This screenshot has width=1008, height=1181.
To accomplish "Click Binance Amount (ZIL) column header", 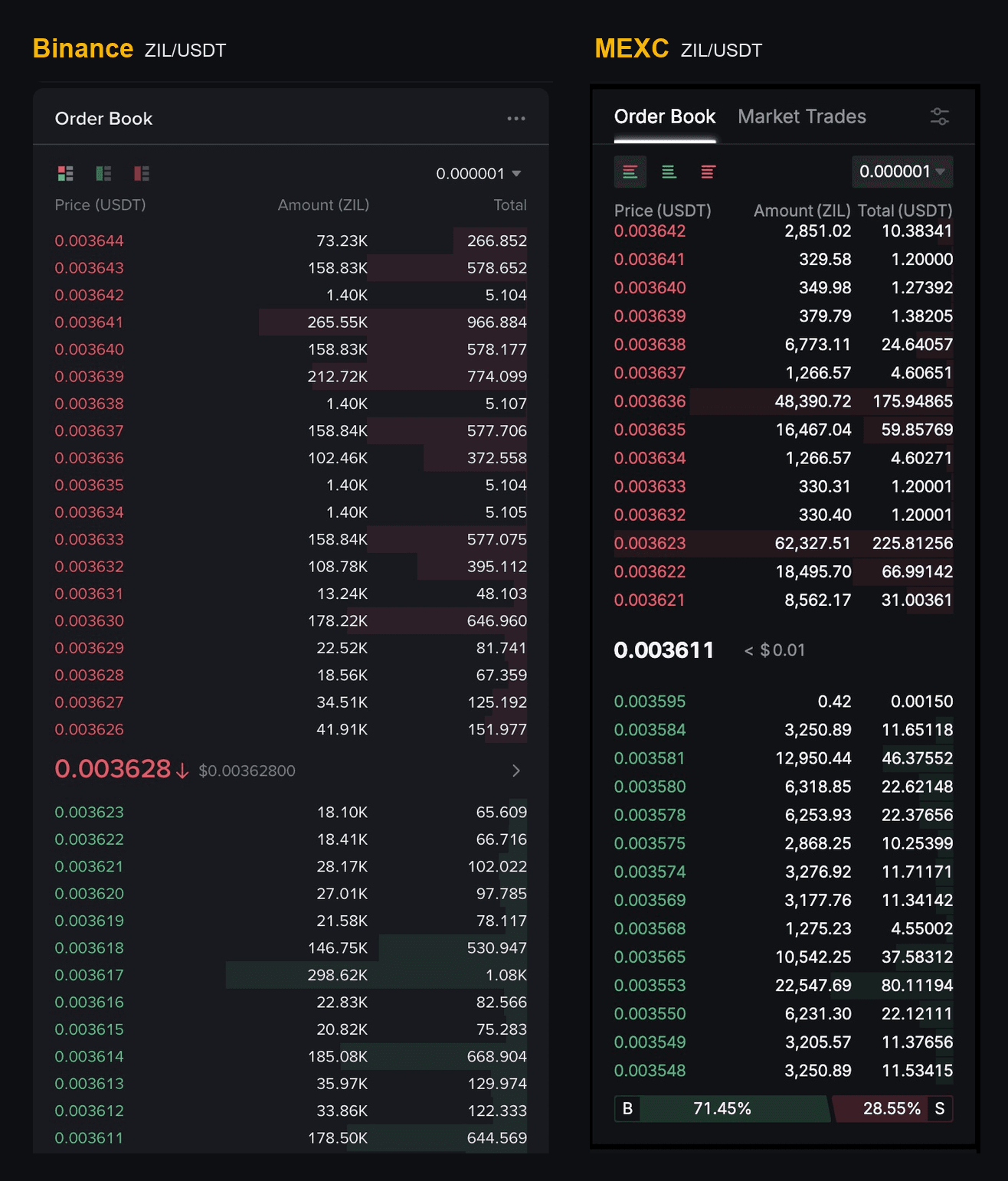I will [x=323, y=205].
